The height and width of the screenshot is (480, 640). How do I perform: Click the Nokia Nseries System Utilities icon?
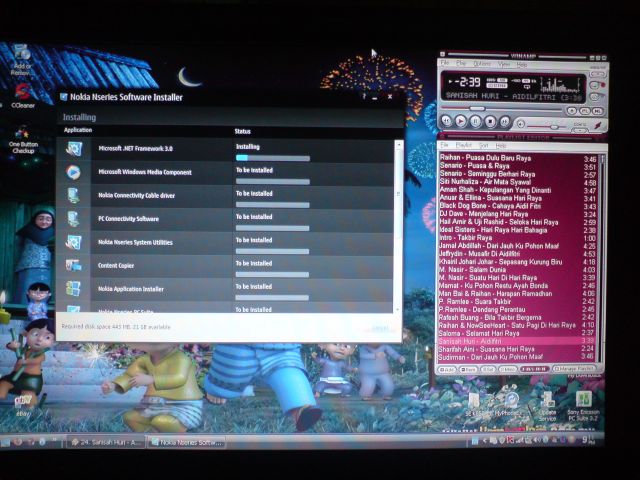(x=73, y=242)
